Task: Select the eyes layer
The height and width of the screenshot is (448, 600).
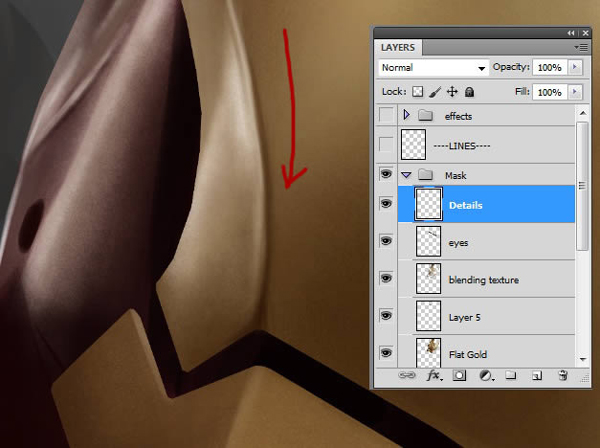Action: point(486,242)
